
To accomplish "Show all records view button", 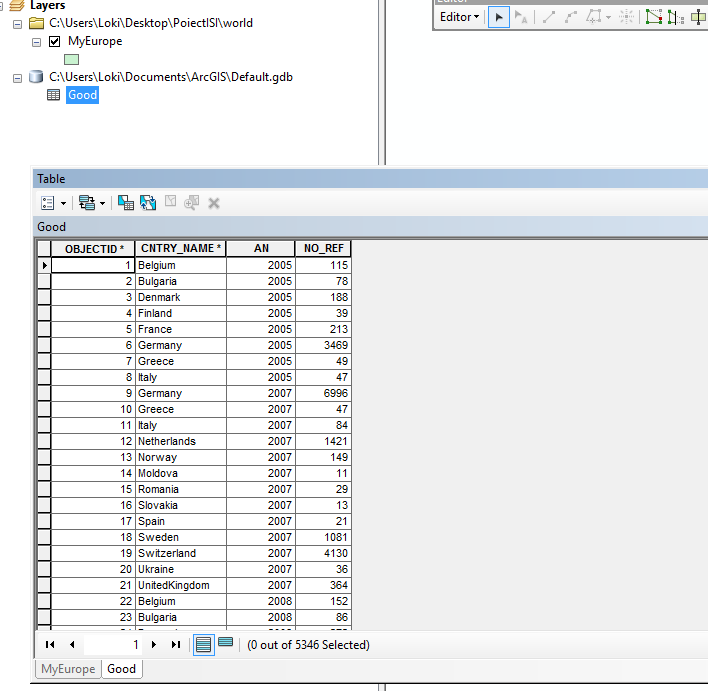I will 204,644.
